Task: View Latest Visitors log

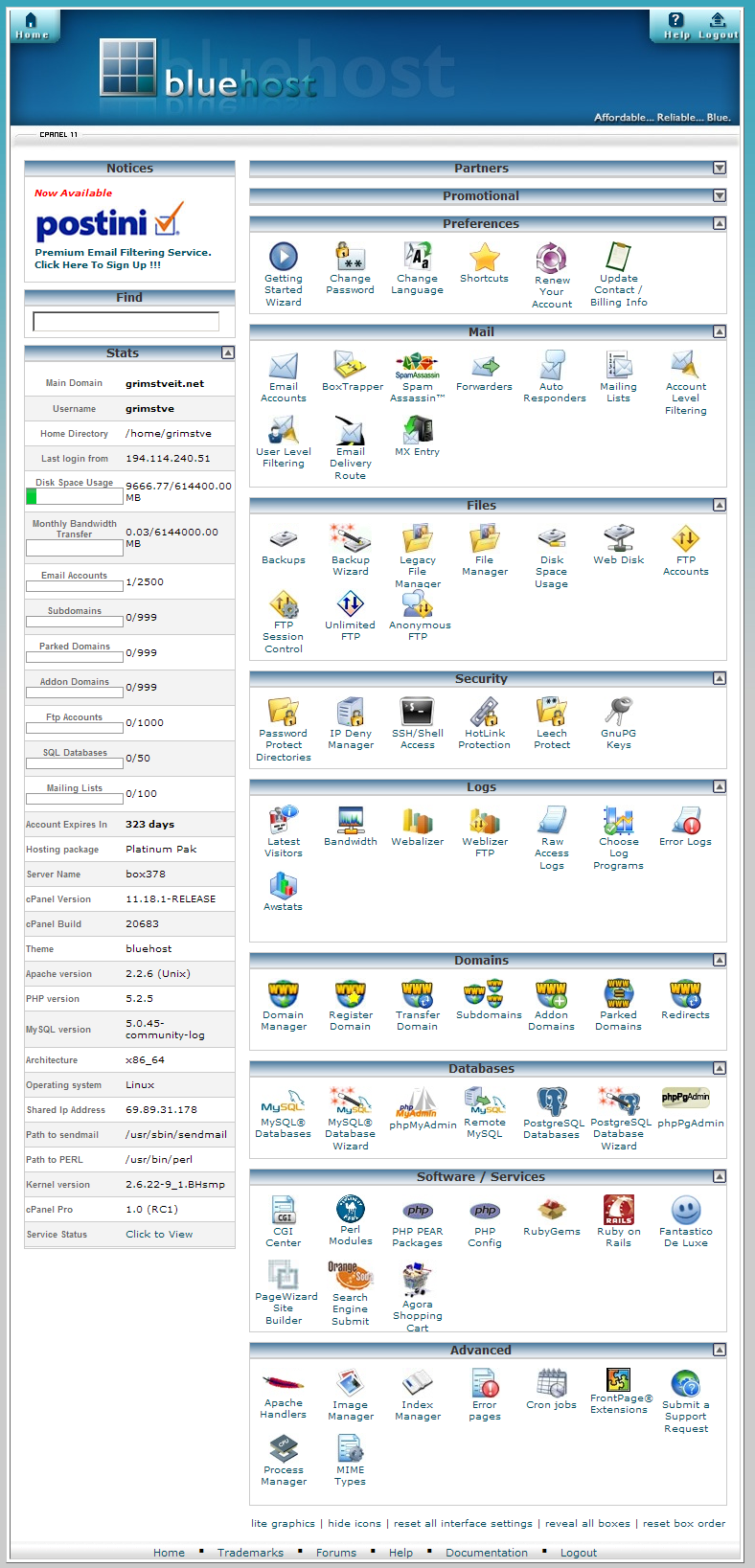Action: pyautogui.click(x=284, y=832)
